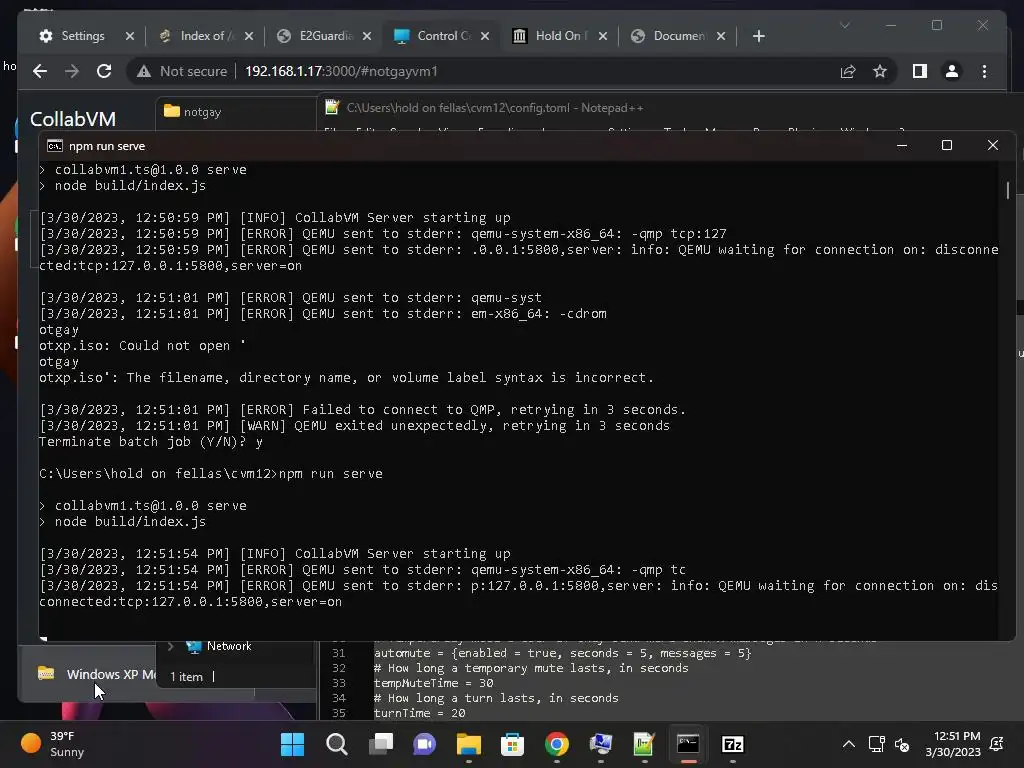
Task: Click the 'turnTime = 20' line in Notepad++
Action: 419,713
